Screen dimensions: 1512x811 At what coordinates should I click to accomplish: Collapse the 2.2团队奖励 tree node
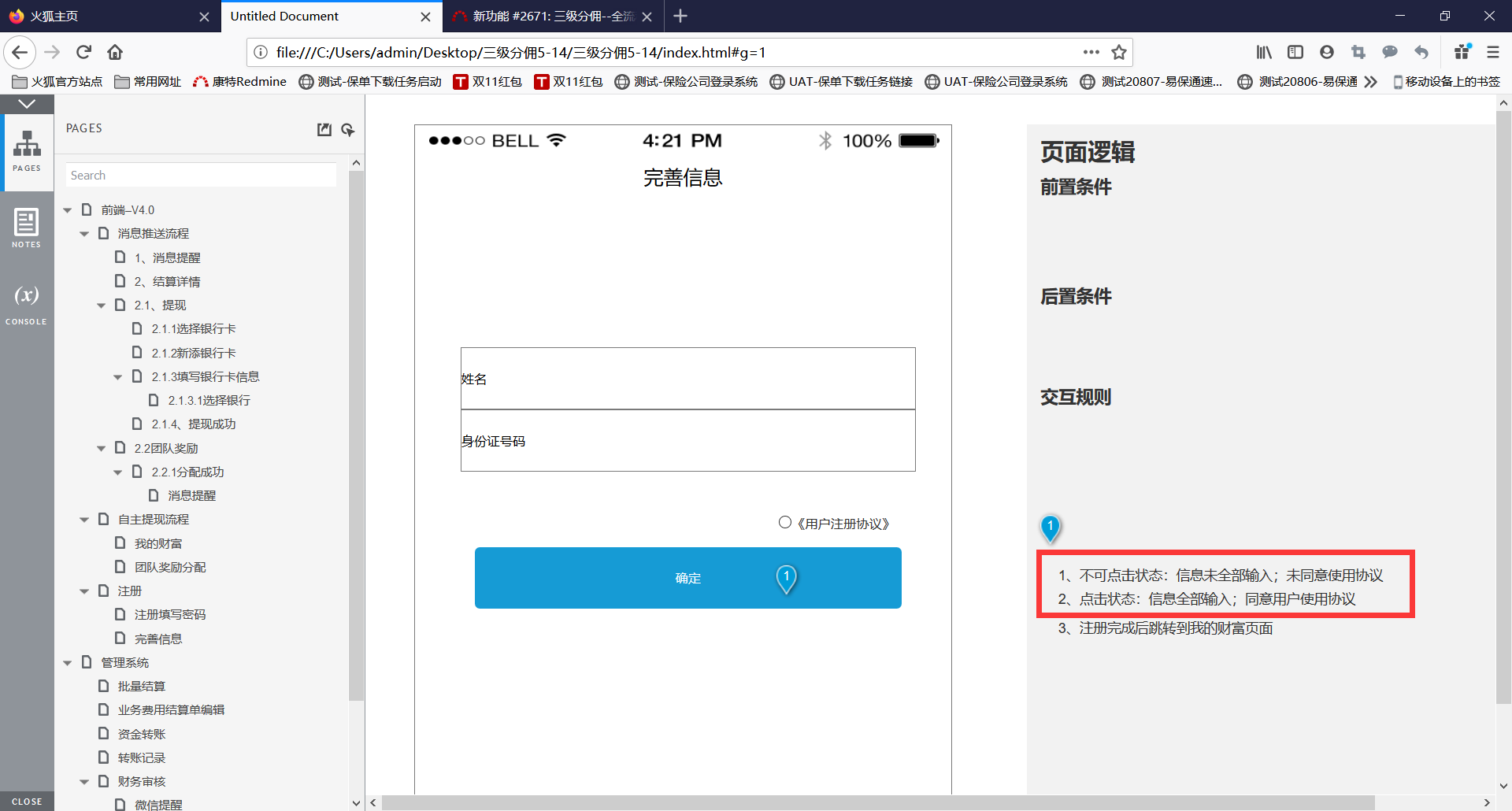point(101,449)
